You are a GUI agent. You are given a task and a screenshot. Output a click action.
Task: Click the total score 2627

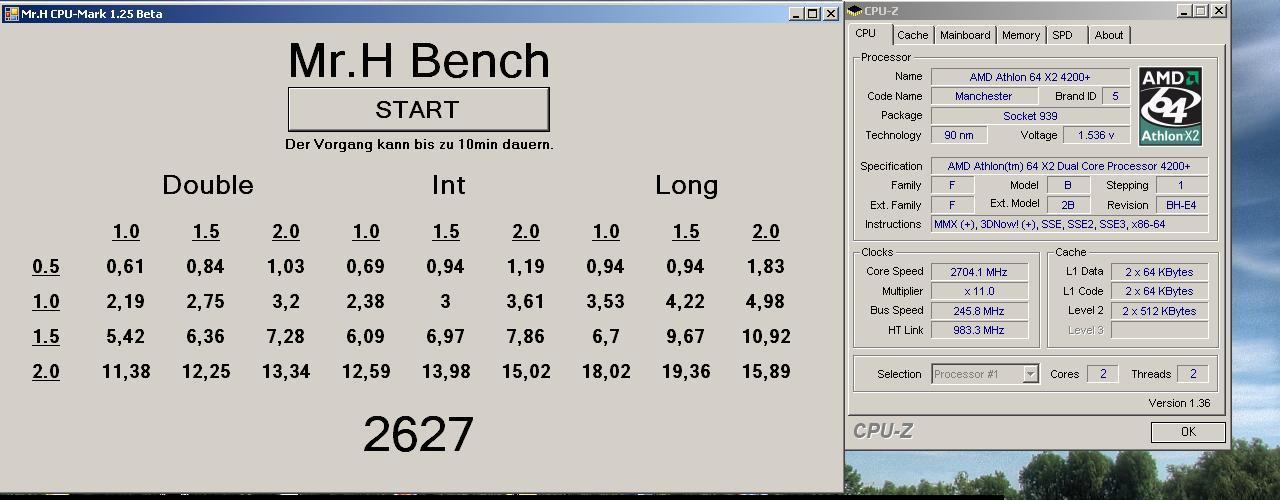pos(418,435)
